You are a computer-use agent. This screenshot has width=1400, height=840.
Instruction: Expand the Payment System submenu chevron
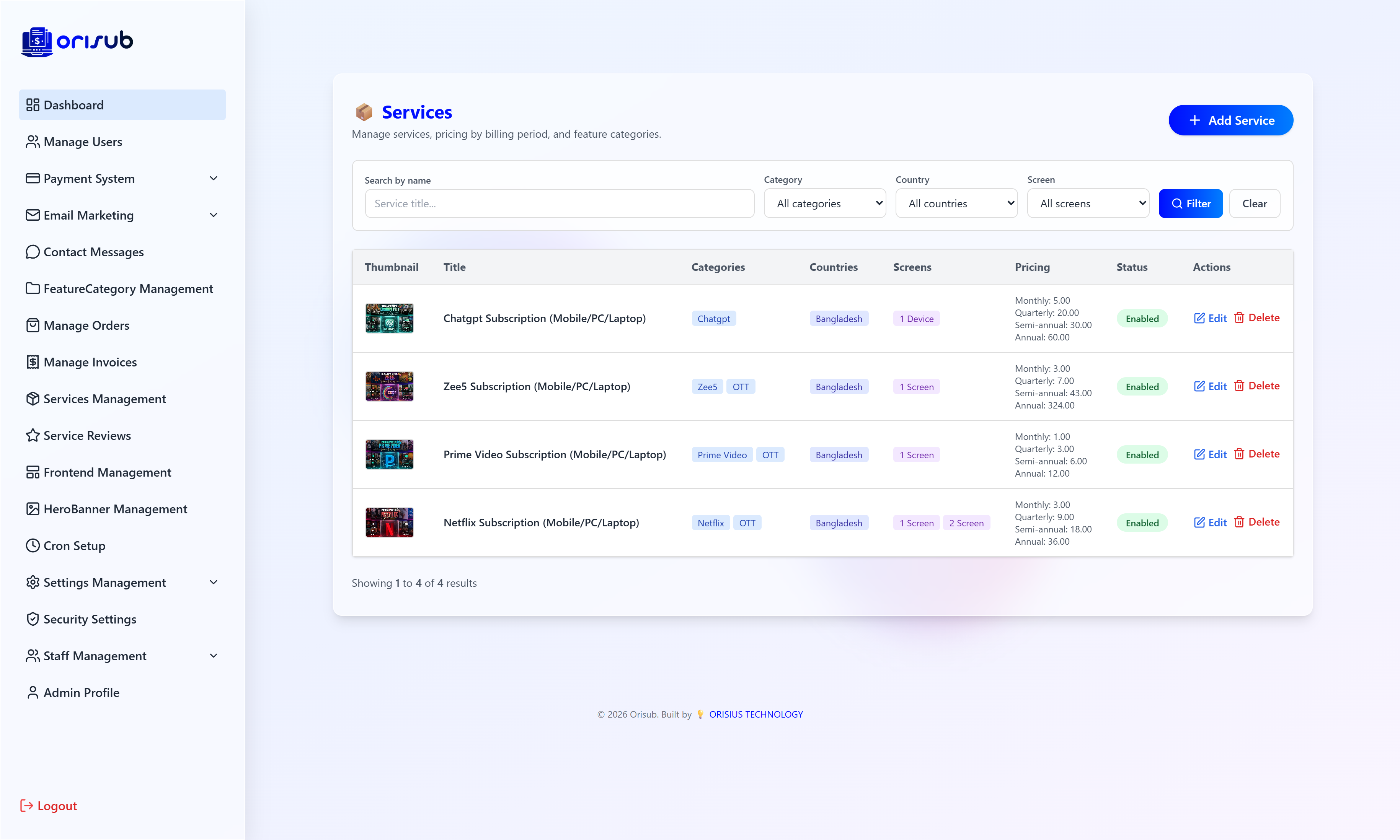214,178
